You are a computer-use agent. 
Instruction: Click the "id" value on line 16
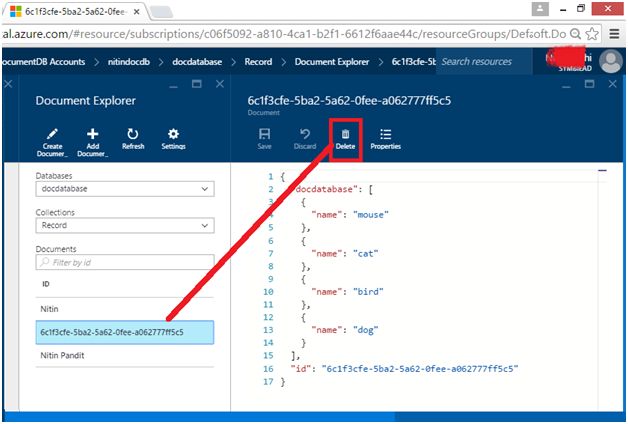[420, 369]
